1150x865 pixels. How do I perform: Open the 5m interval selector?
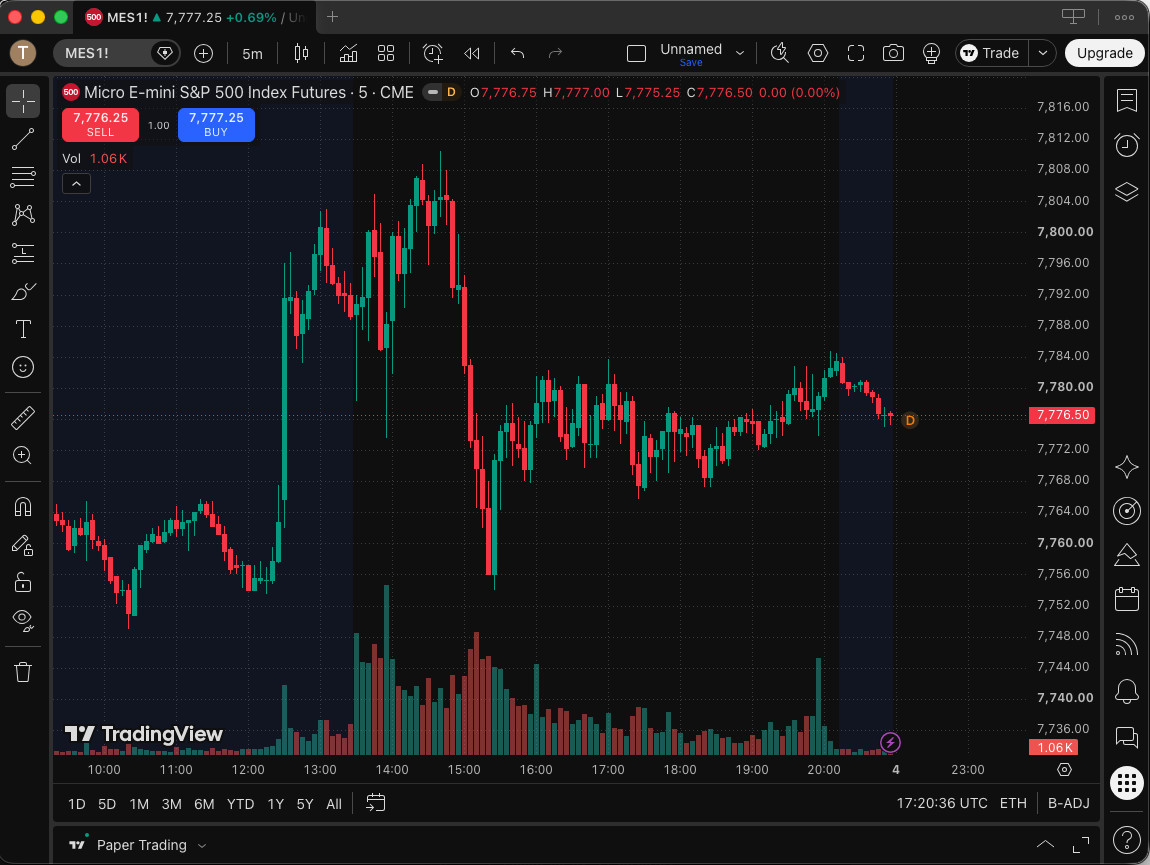point(252,53)
